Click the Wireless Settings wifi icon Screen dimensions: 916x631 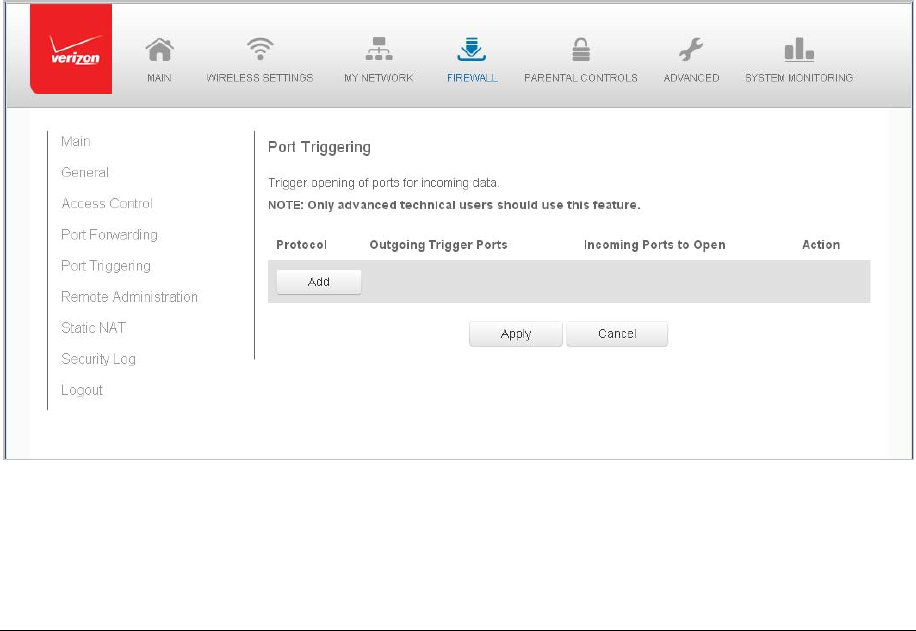coord(260,49)
